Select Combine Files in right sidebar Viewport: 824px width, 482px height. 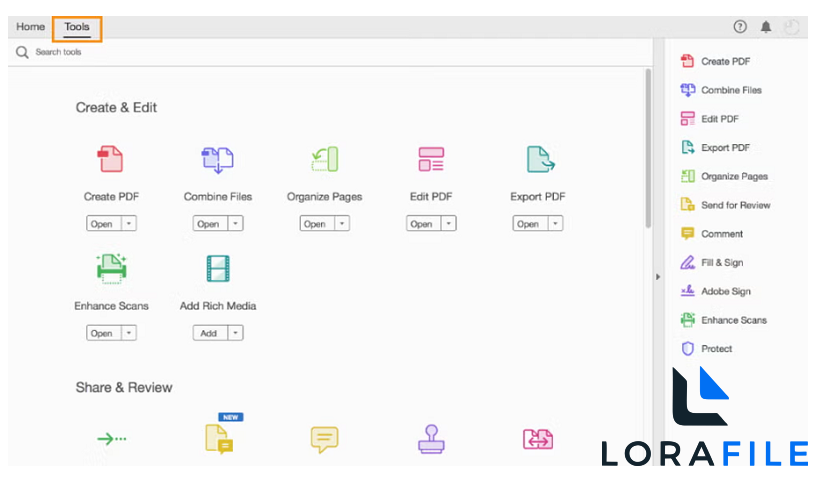[x=721, y=90]
